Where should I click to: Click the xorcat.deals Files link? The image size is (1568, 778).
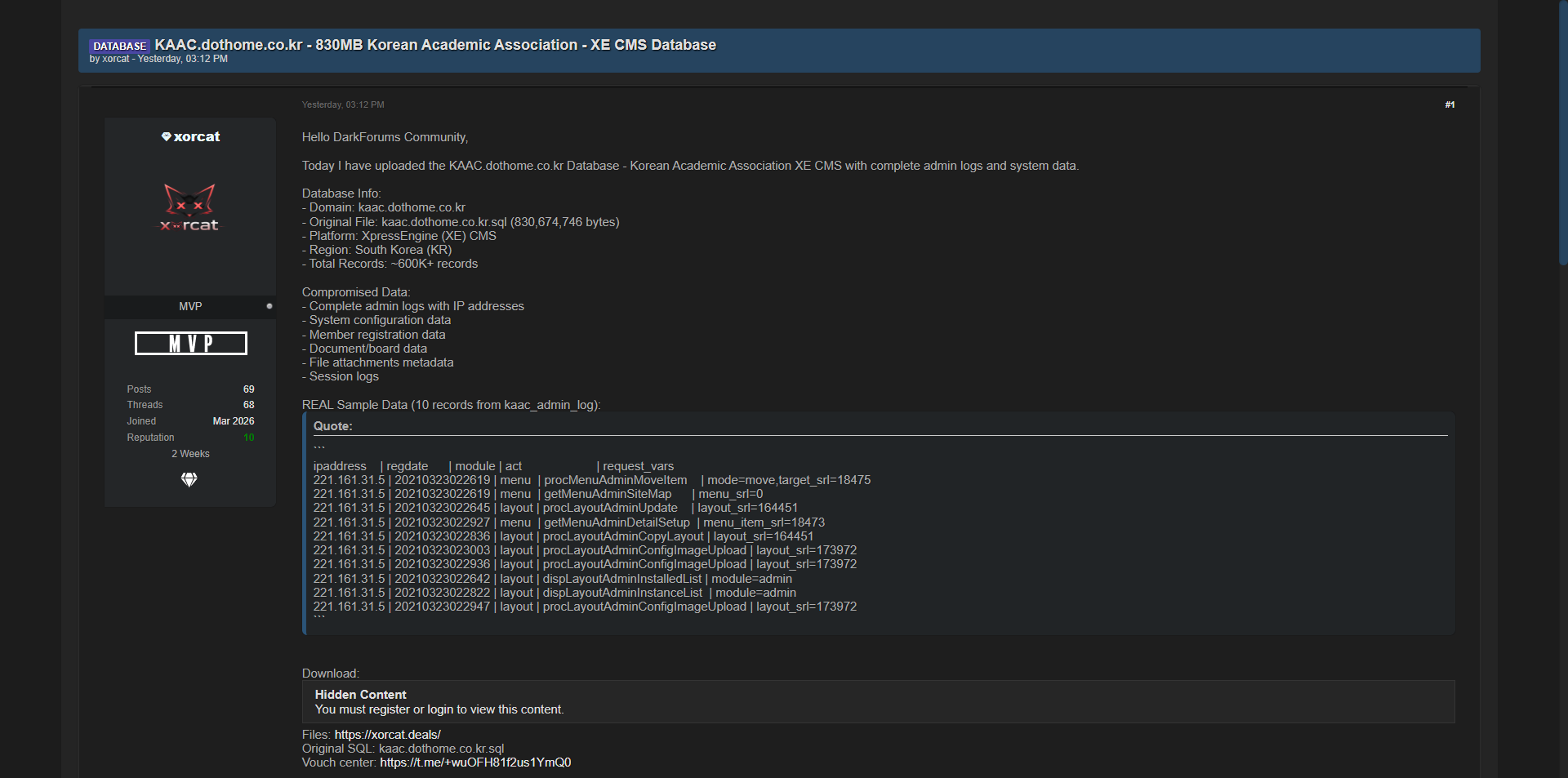(387, 735)
